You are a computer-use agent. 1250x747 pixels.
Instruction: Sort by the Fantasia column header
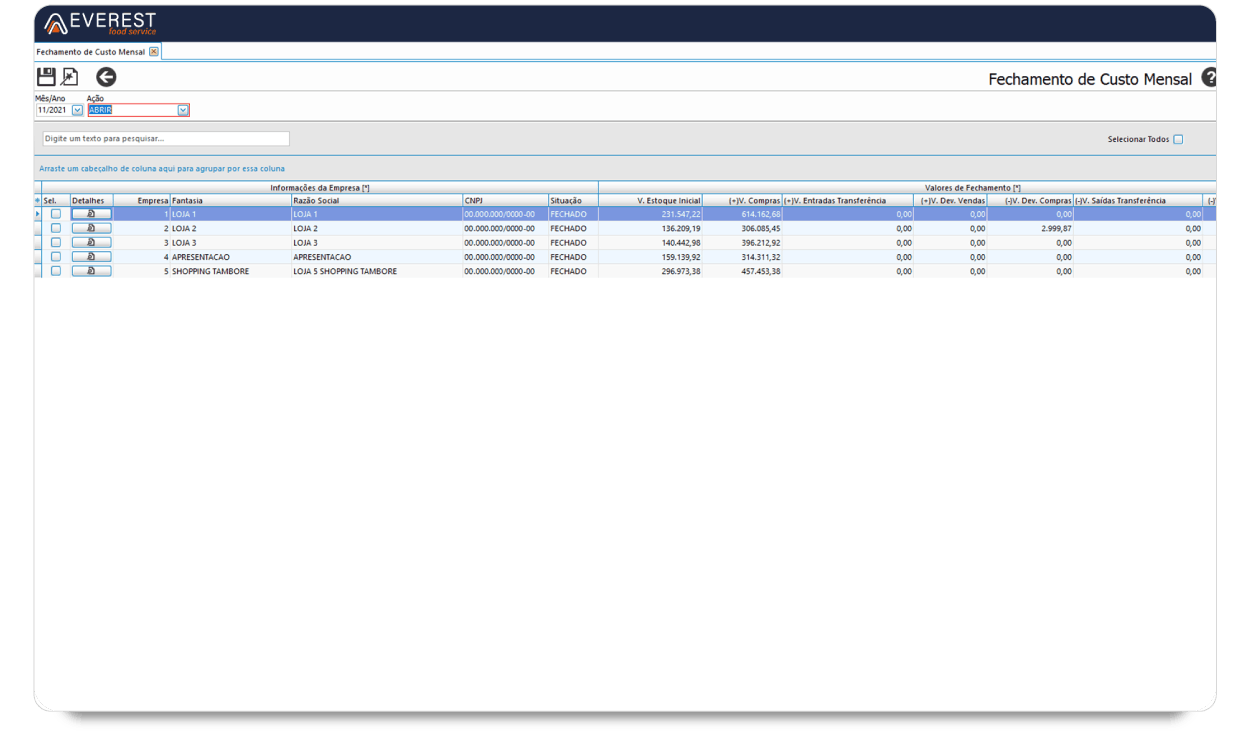[230, 201]
